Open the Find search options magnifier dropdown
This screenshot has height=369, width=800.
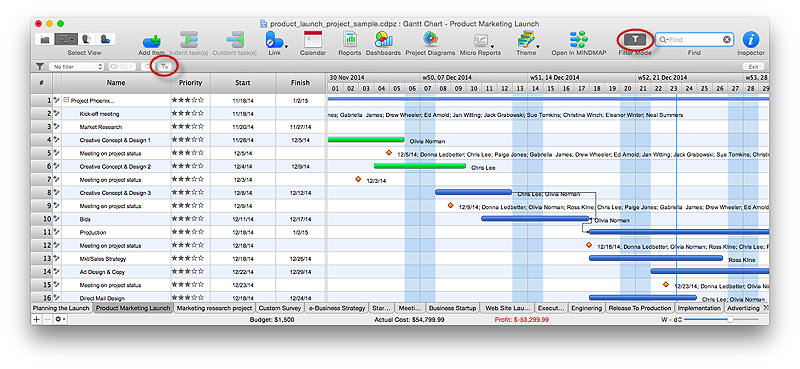[664, 39]
